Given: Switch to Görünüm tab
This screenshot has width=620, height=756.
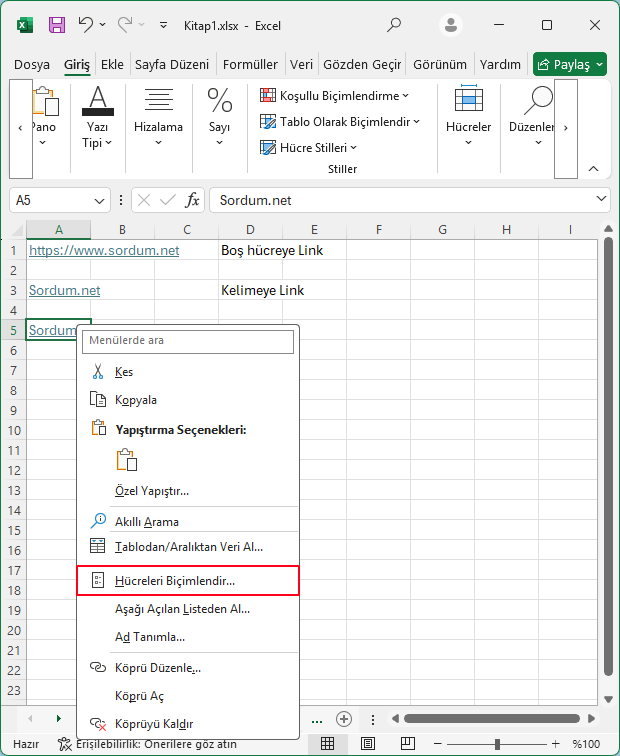Looking at the screenshot, I should pyautogui.click(x=440, y=65).
